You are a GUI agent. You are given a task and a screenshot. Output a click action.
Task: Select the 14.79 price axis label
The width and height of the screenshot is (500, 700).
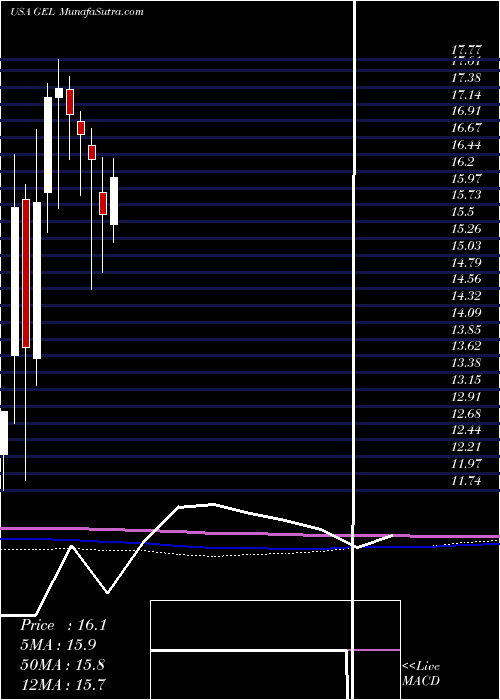[x=466, y=262]
